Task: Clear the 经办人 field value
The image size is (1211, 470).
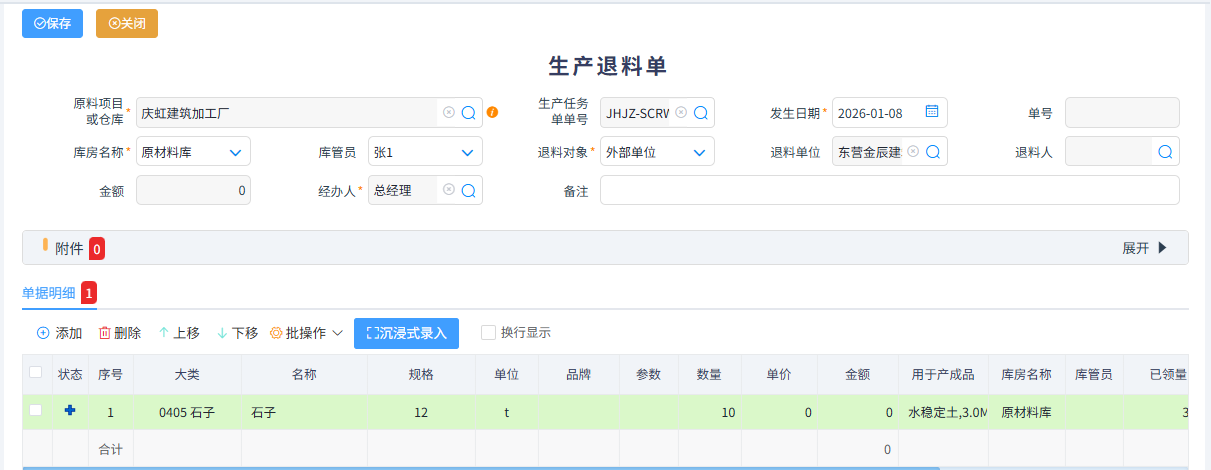Action: pyautogui.click(x=449, y=190)
